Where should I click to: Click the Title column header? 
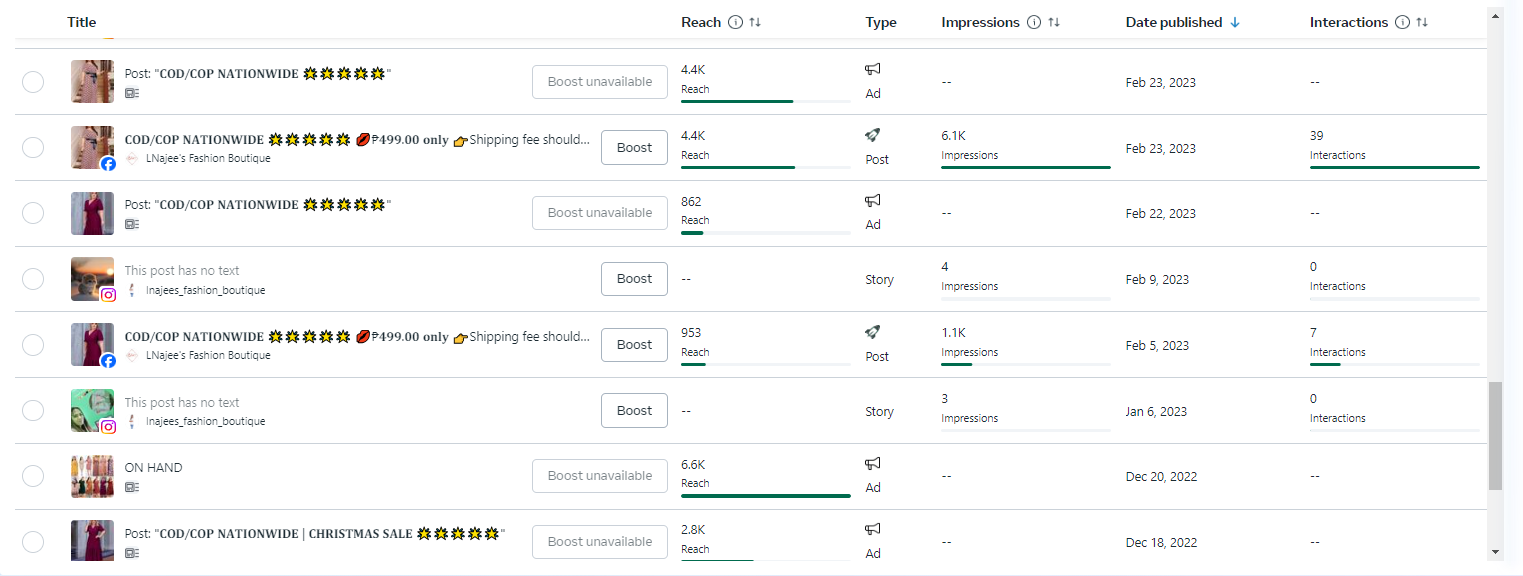click(82, 22)
